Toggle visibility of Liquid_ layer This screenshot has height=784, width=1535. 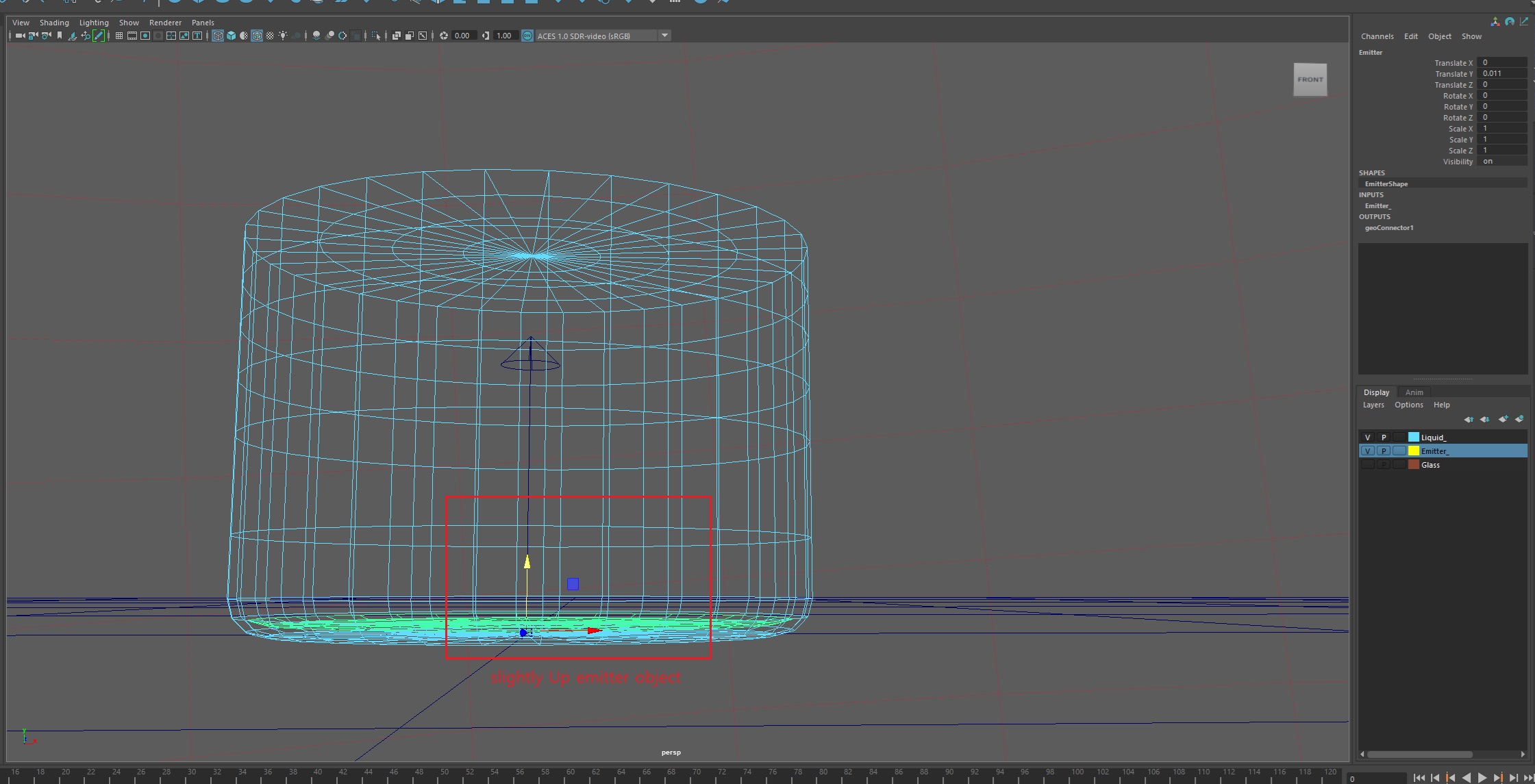(1367, 438)
